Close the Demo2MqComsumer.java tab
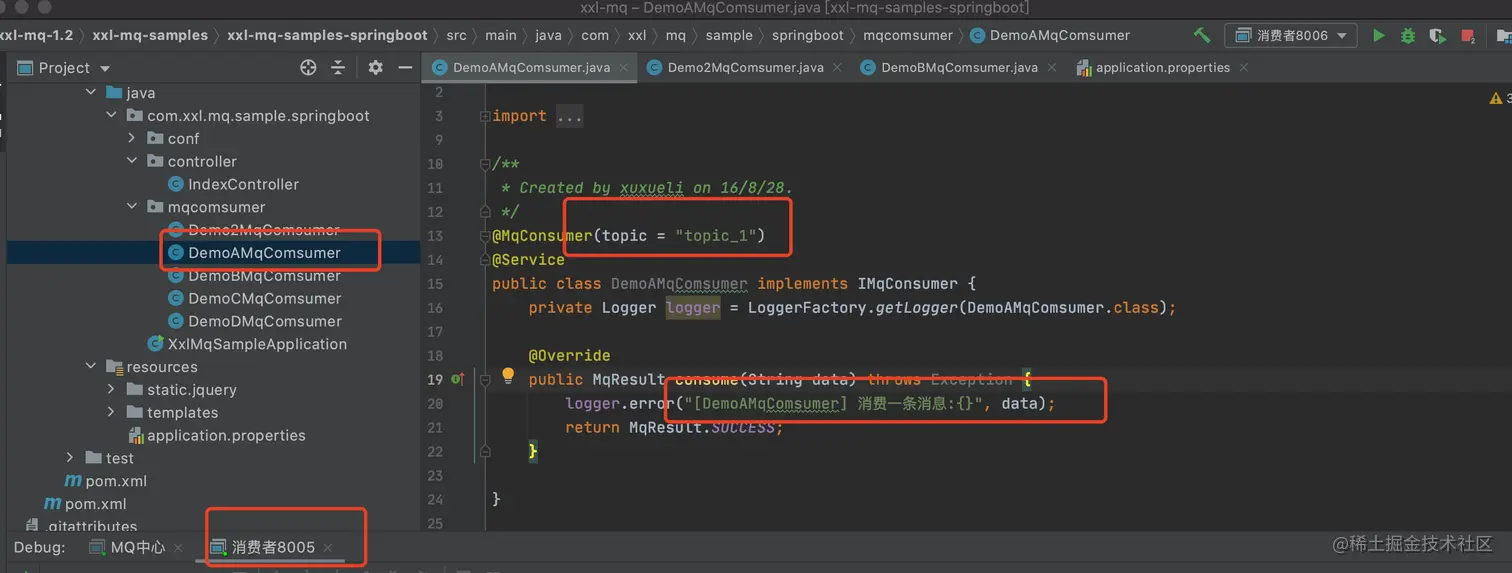The height and width of the screenshot is (573, 1512). click(x=838, y=67)
